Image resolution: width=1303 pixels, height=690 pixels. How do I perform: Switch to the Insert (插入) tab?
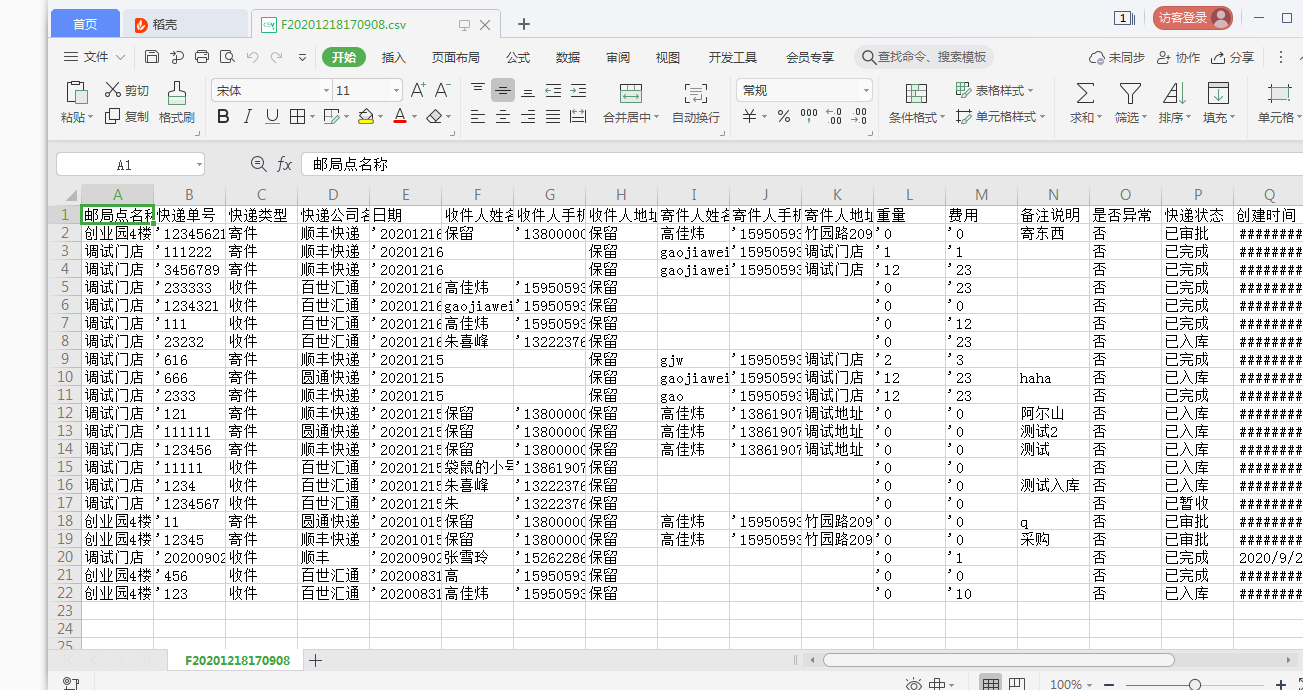[x=394, y=58]
